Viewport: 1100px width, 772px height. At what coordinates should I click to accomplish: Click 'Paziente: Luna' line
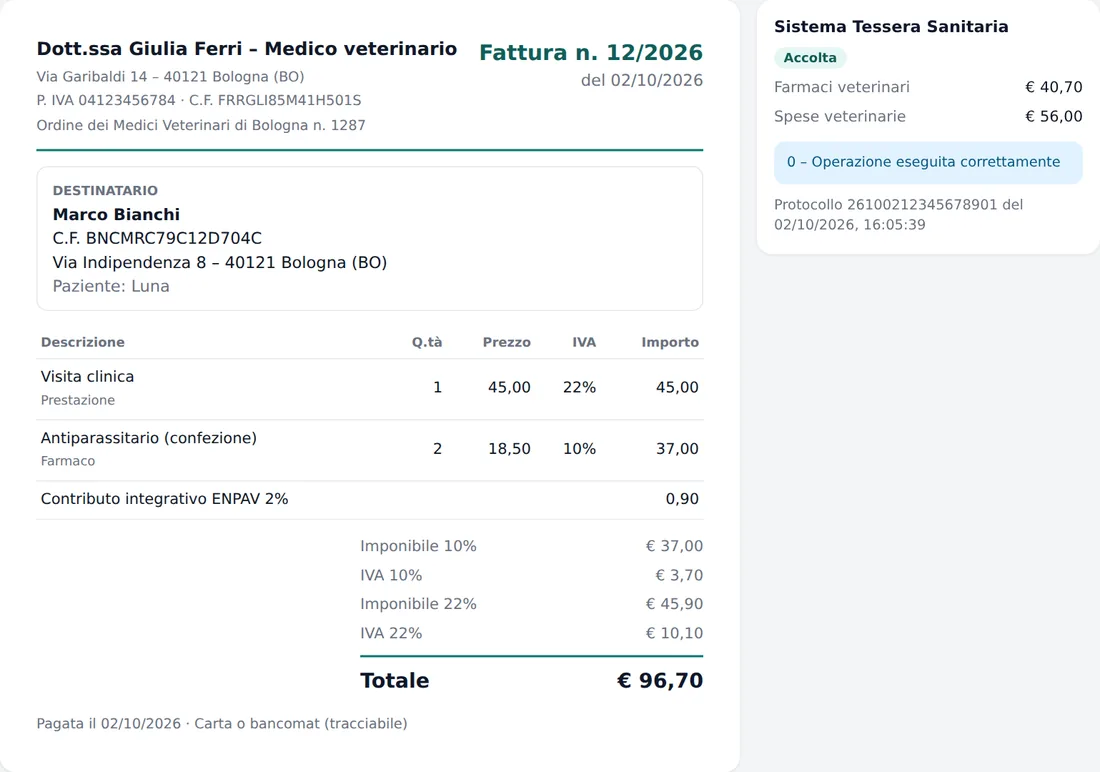111,286
